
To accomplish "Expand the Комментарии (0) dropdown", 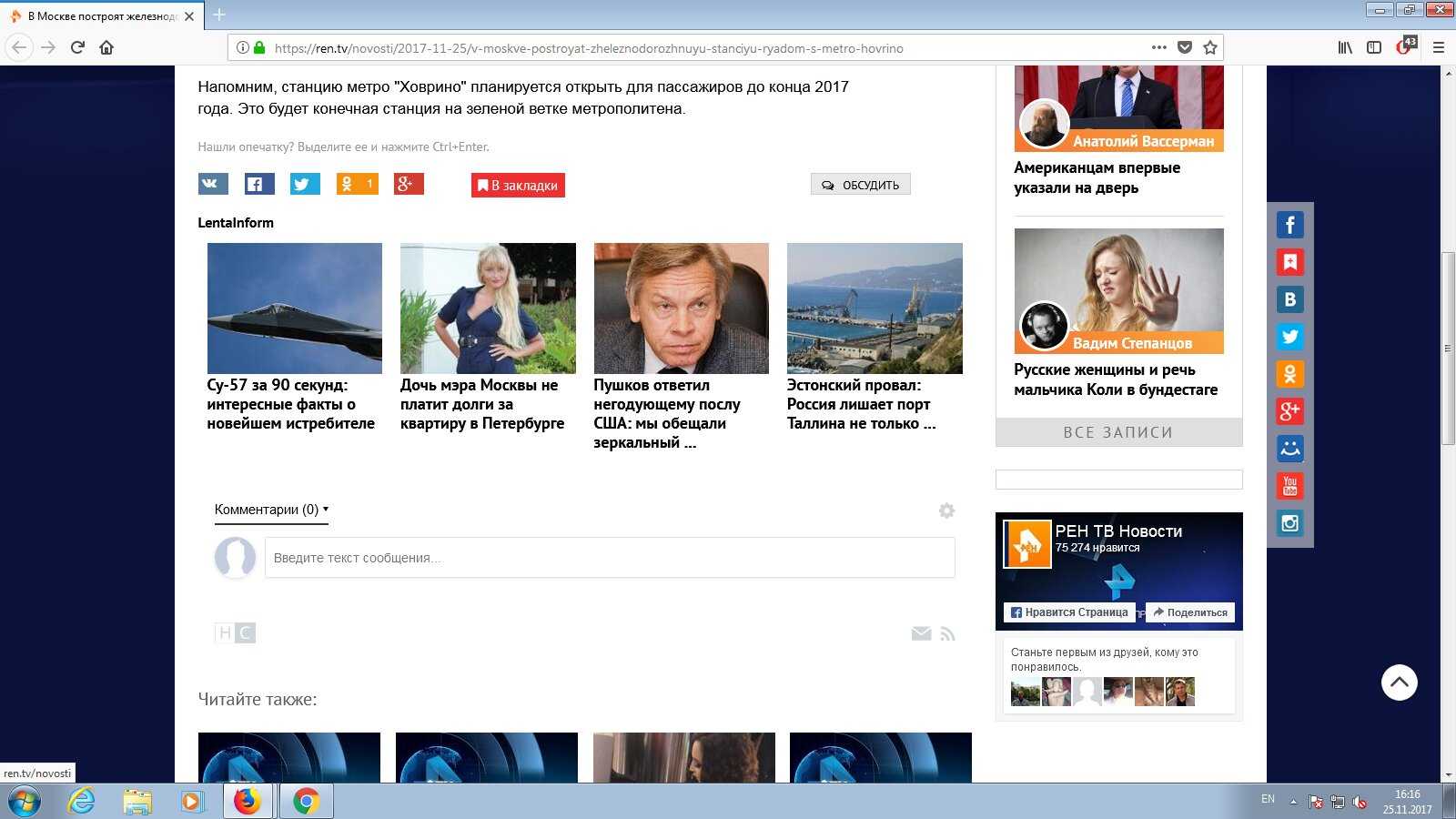I will (271, 510).
